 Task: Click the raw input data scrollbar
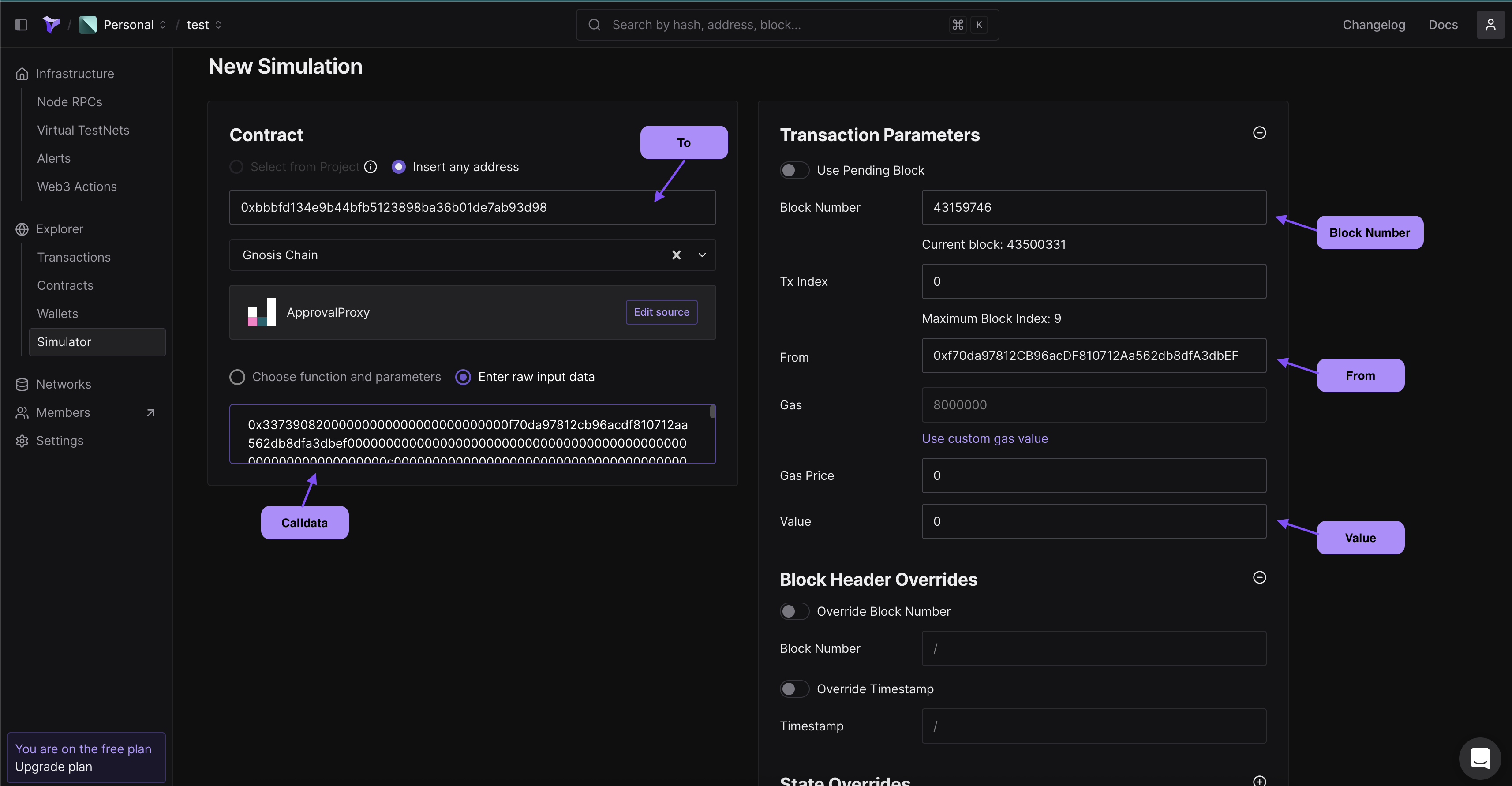(712, 412)
